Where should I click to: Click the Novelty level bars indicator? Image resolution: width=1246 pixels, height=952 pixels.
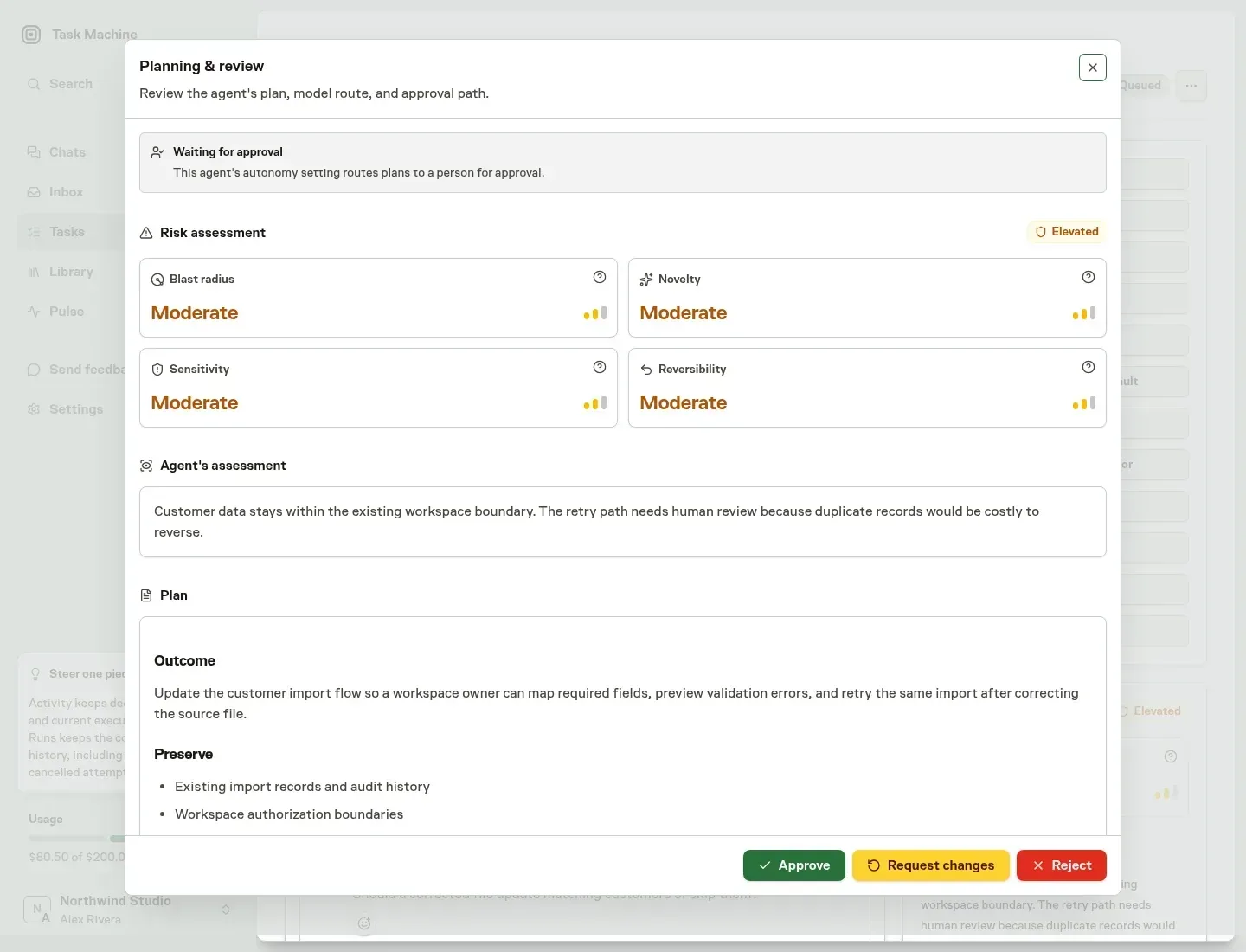pyautogui.click(x=1084, y=313)
